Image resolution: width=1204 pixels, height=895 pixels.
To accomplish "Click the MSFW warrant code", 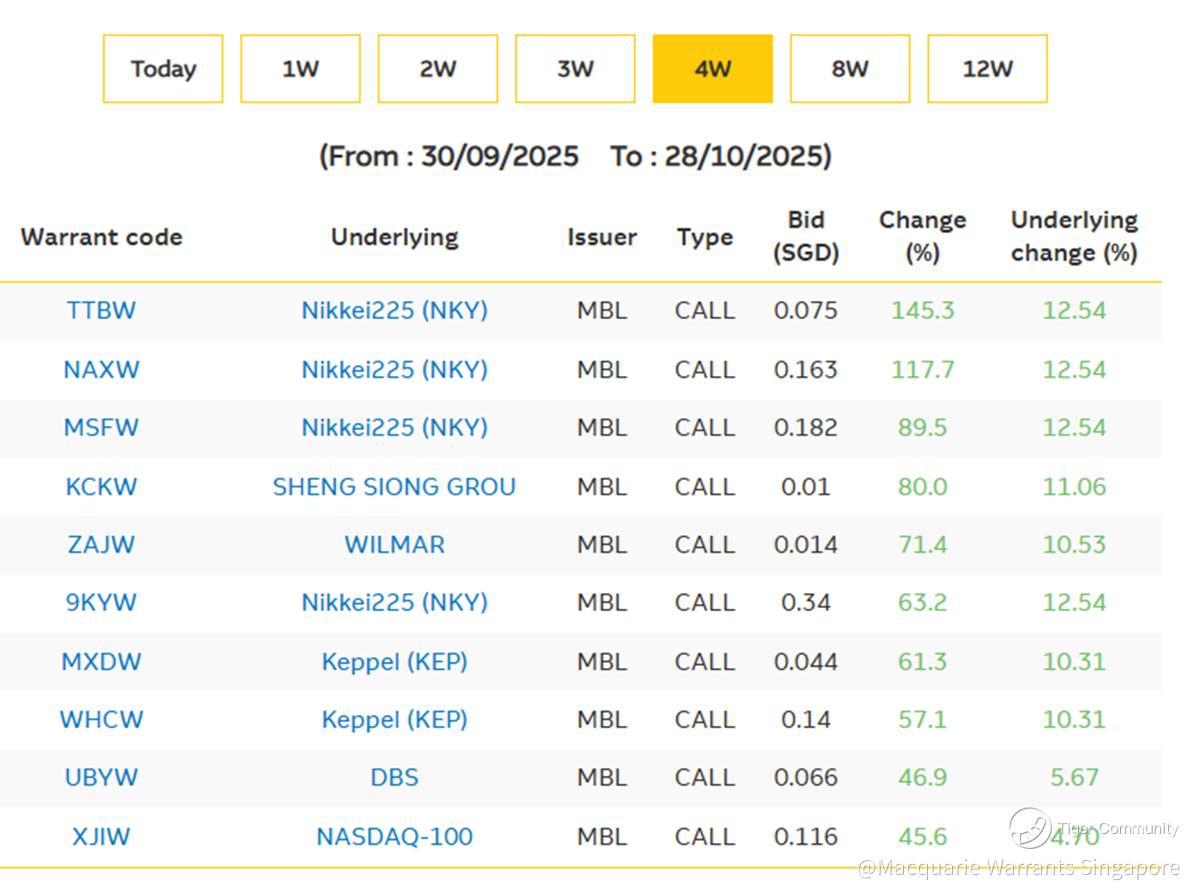I will click(x=101, y=428).
